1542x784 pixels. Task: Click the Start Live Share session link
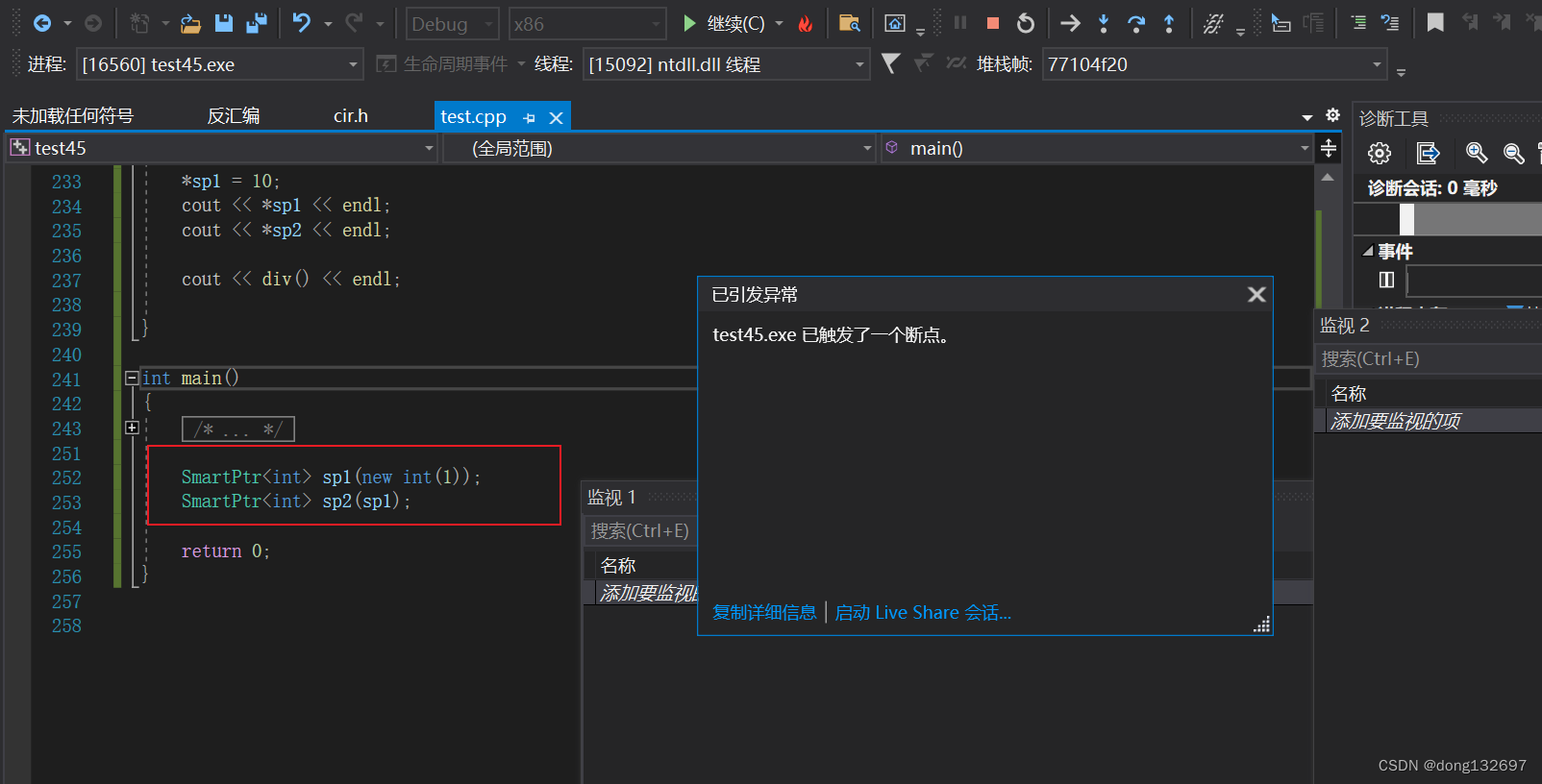coord(923,613)
